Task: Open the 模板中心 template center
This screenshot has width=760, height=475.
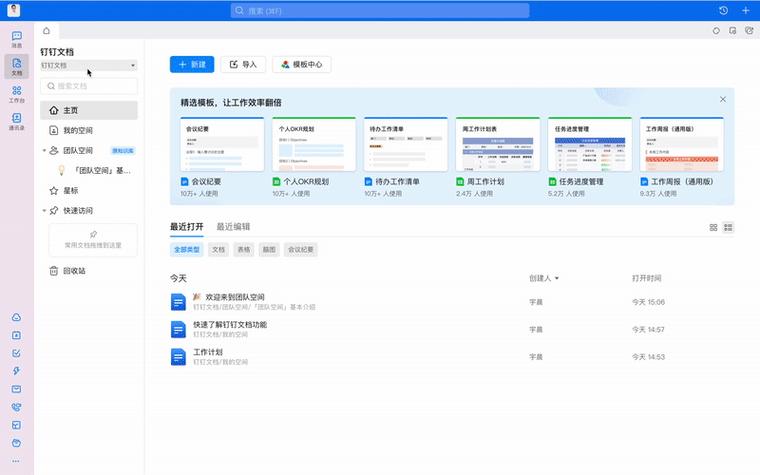Action: pyautogui.click(x=301, y=64)
